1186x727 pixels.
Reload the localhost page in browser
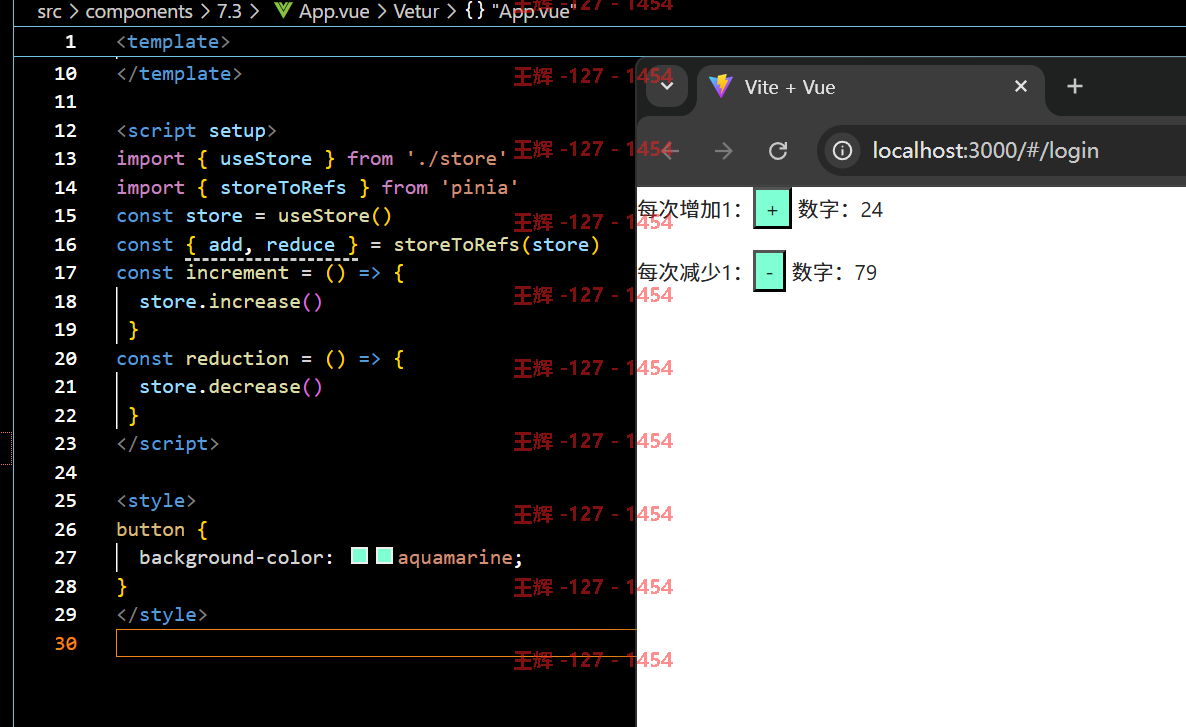click(778, 151)
